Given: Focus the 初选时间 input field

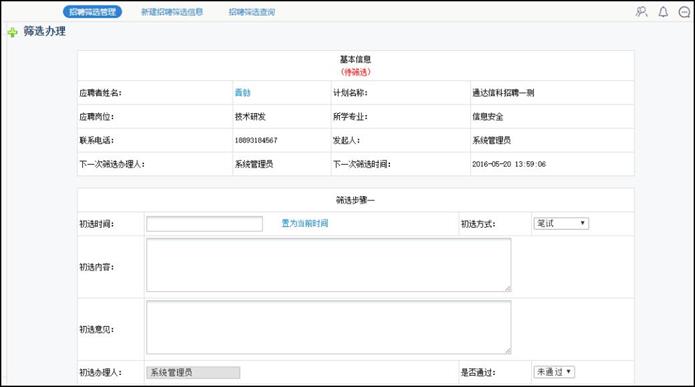Looking at the screenshot, I should coord(204,224).
